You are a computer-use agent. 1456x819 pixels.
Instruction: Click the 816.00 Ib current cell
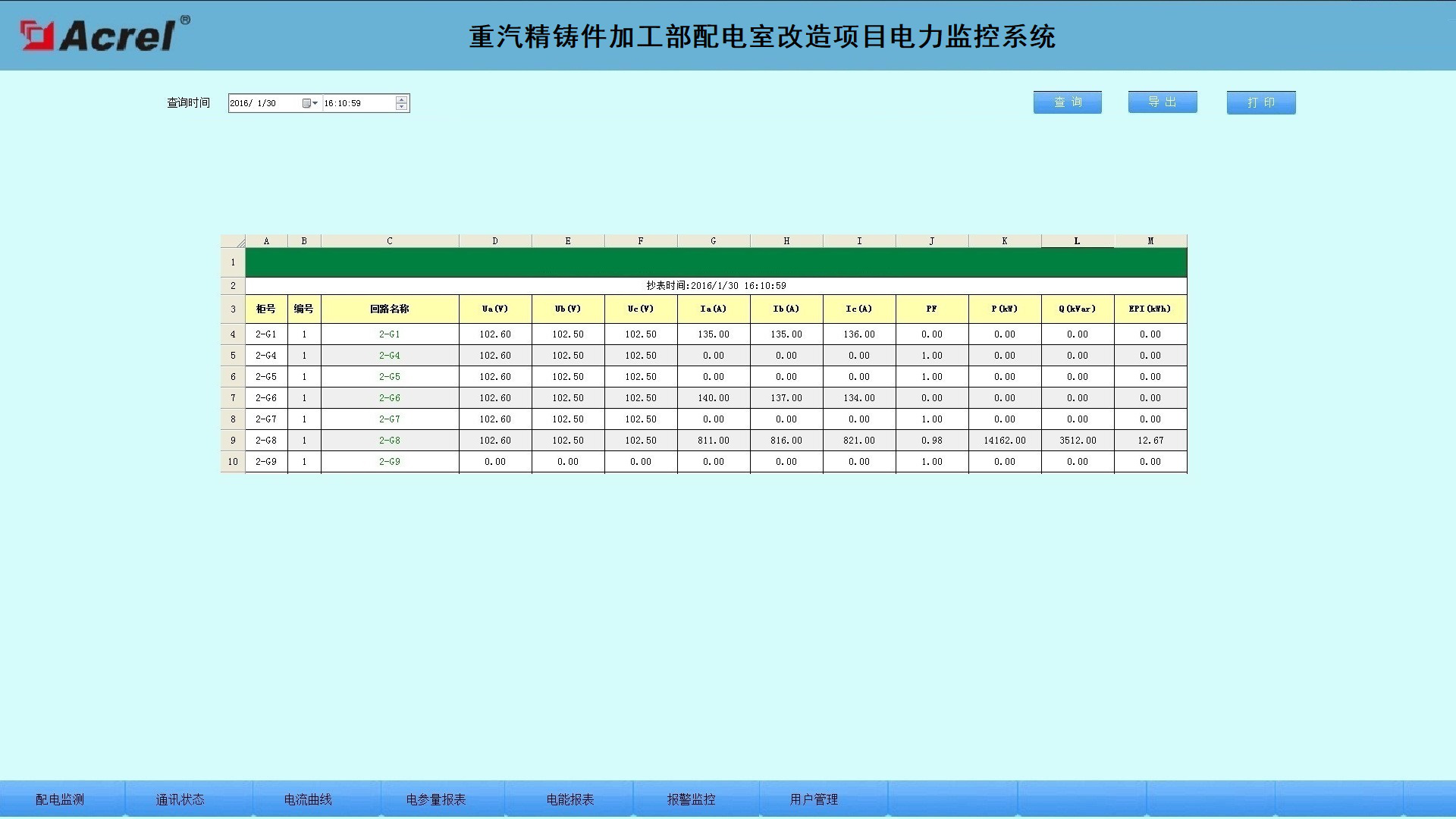coord(786,441)
